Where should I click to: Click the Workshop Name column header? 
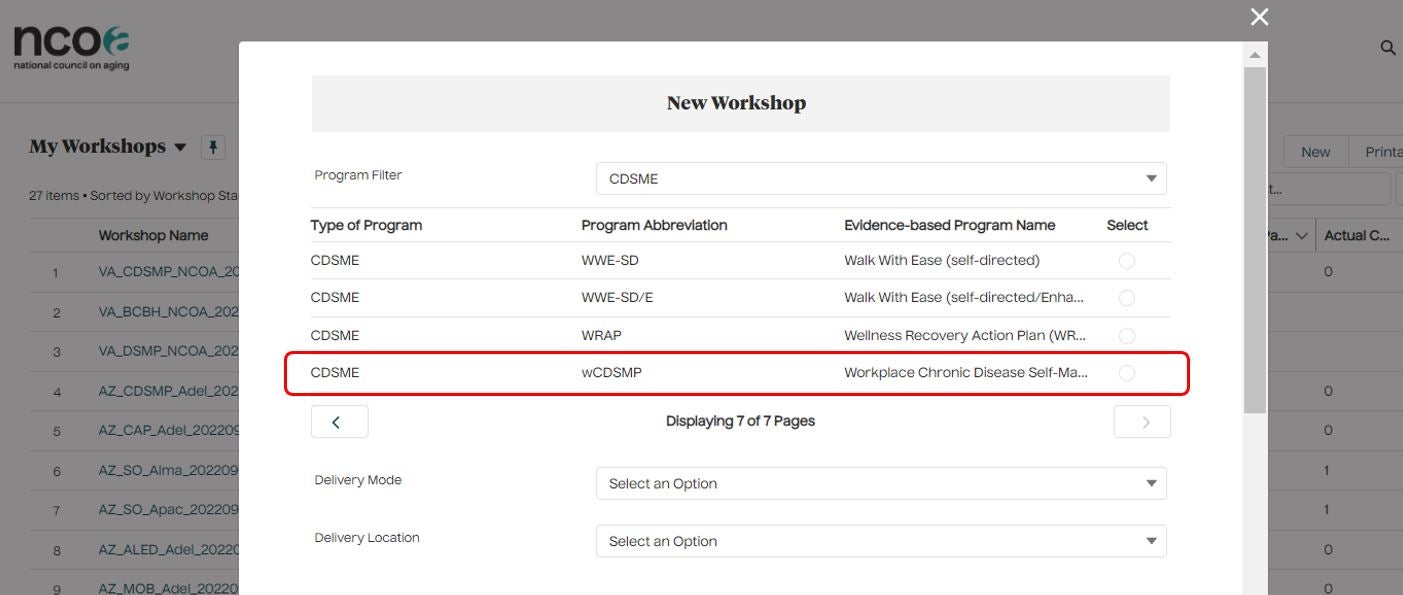tap(153, 236)
